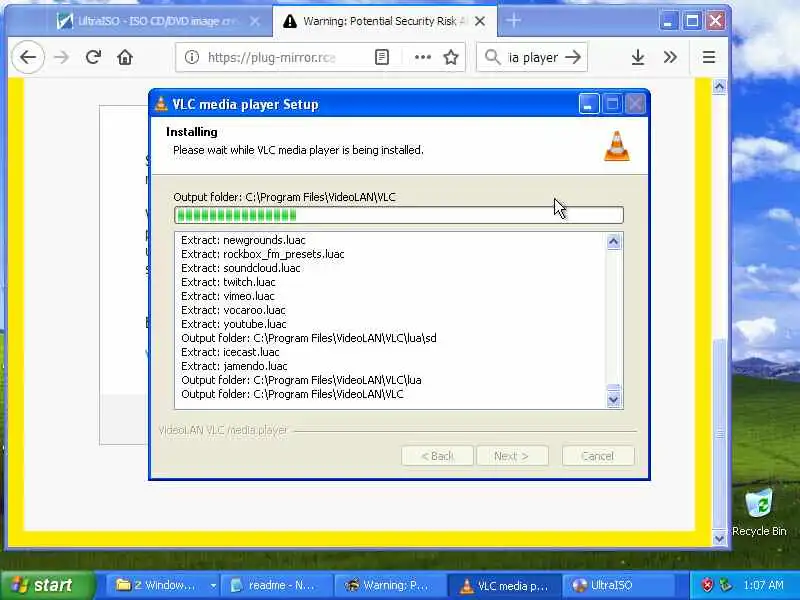Reload the page with the refresh icon
The width and height of the screenshot is (800, 600).
[93, 57]
